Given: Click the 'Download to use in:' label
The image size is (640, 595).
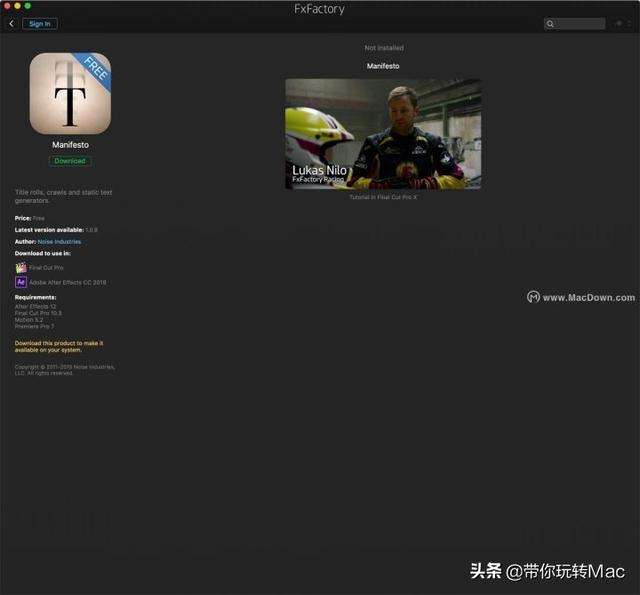Looking at the screenshot, I should [x=42, y=253].
